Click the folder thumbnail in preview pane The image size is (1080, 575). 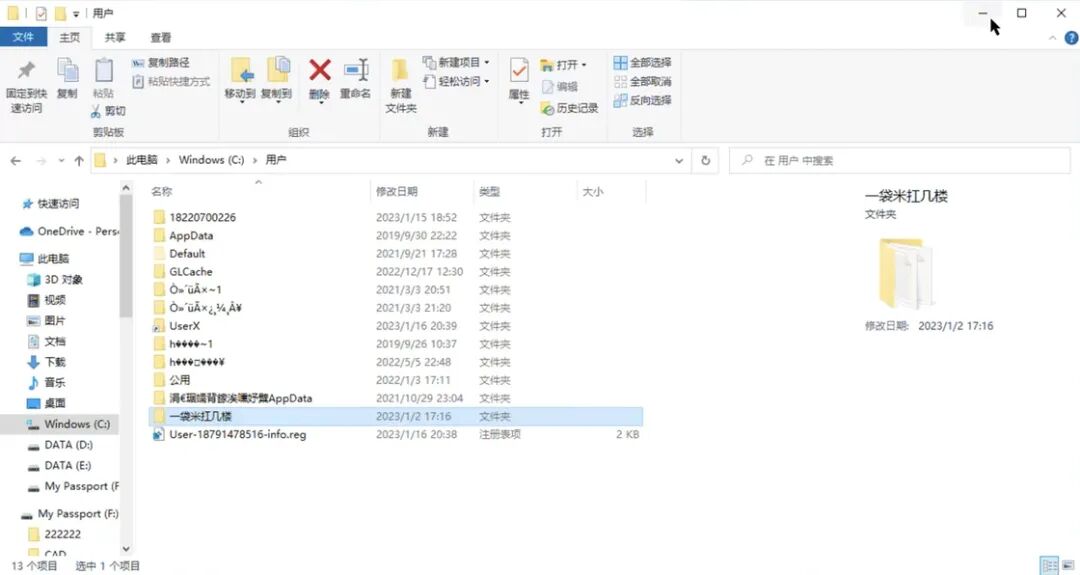[905, 273]
